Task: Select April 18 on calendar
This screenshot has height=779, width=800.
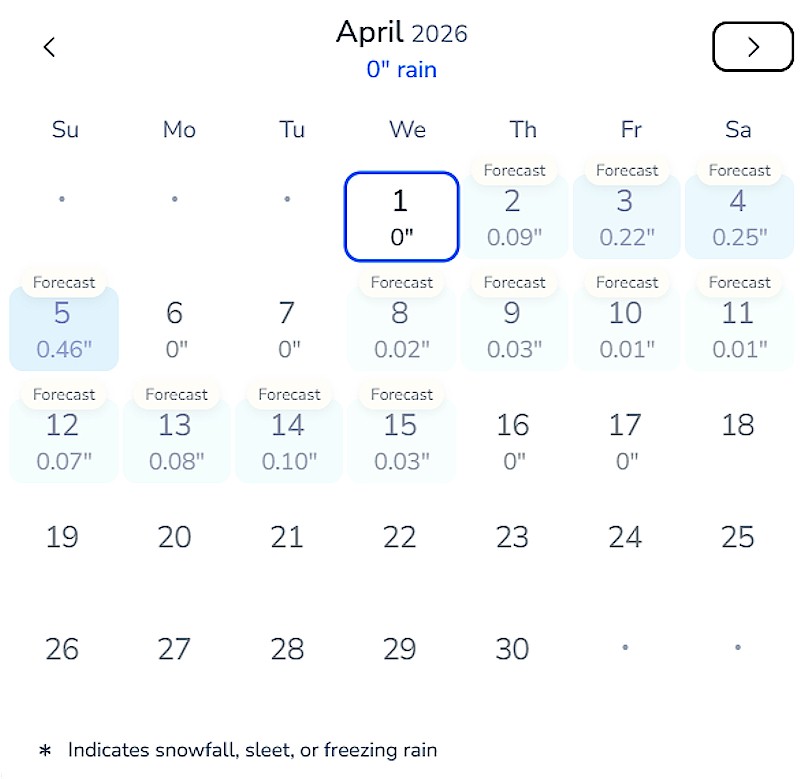Action: [x=738, y=426]
